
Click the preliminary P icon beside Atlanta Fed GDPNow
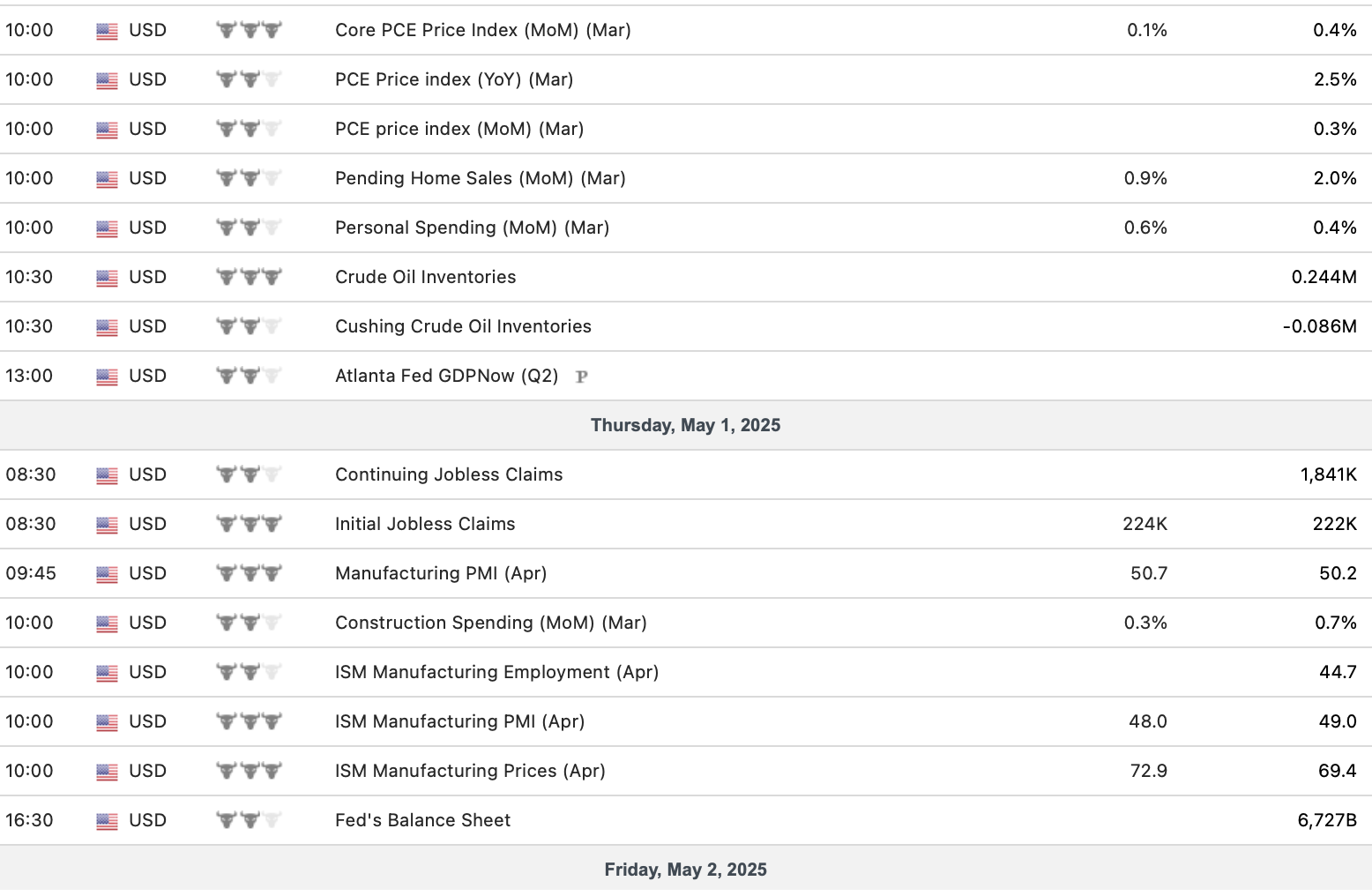[581, 377]
